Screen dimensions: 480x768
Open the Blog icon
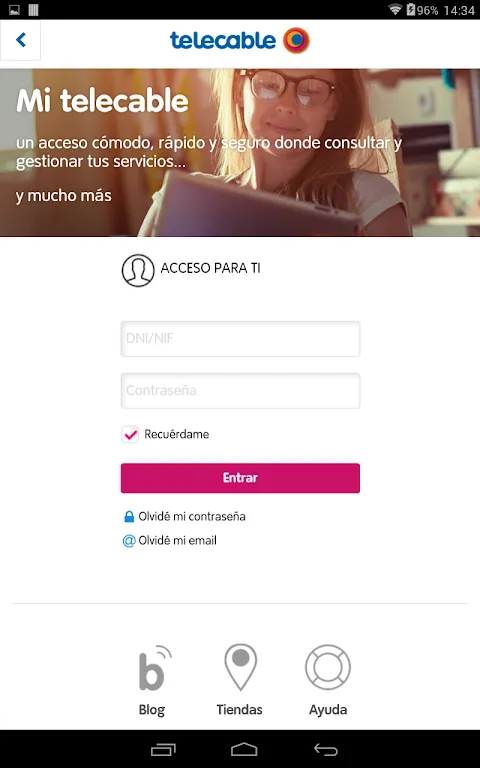point(153,668)
